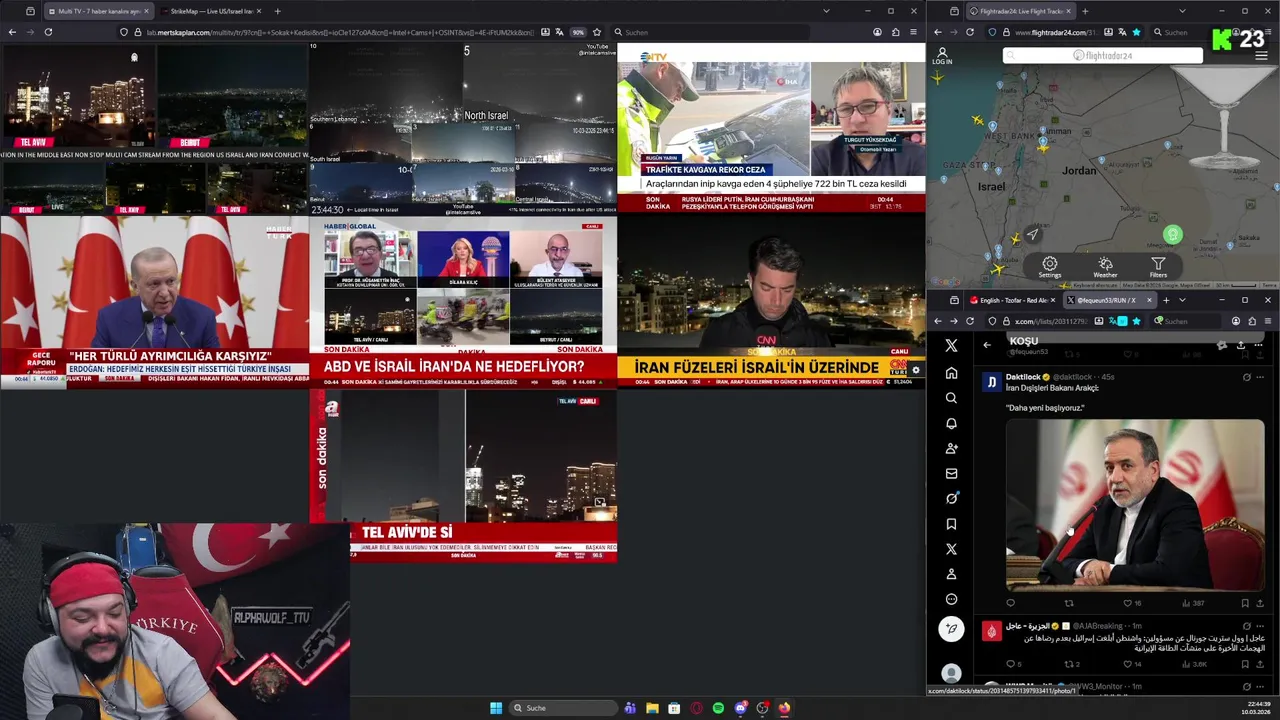Open Grok icon in X sidebar
Image resolution: width=1280 pixels, height=720 pixels.
point(951,498)
